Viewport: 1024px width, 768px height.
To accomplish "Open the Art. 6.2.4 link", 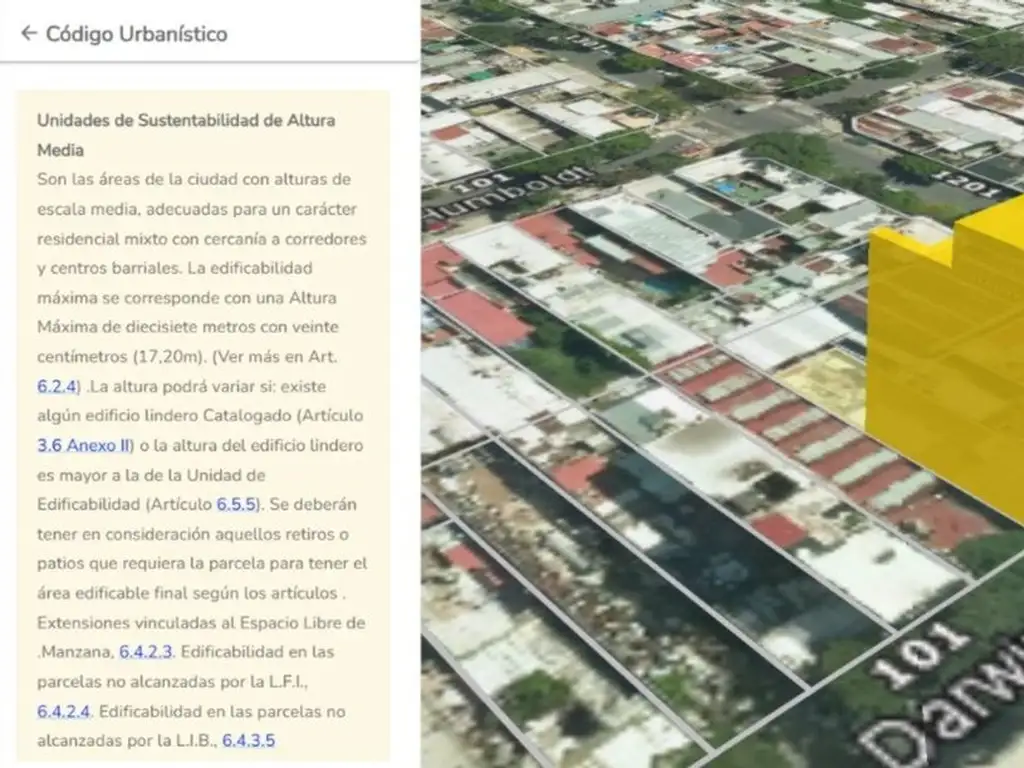I will pos(58,386).
